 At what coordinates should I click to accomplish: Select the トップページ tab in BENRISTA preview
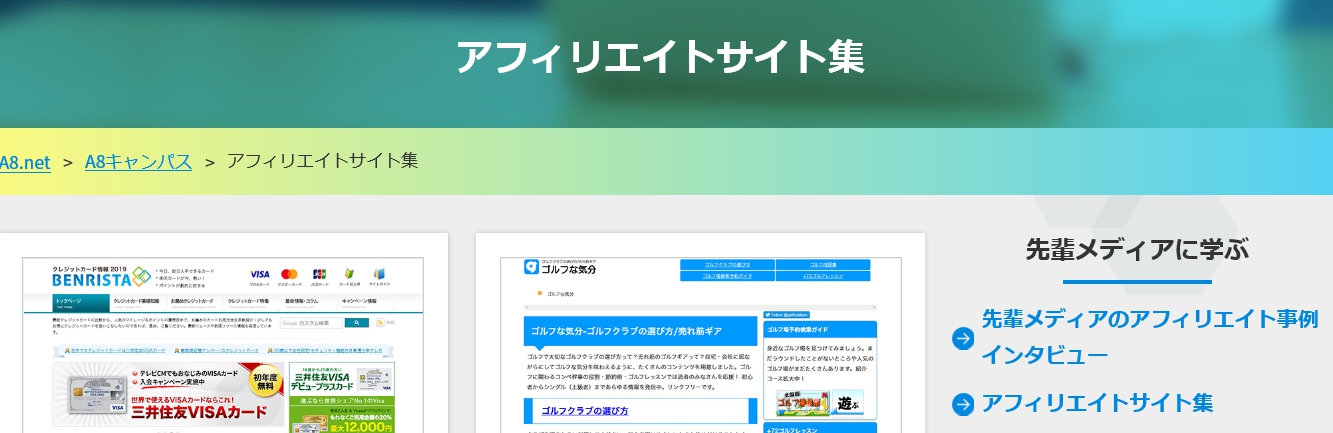tap(80, 301)
